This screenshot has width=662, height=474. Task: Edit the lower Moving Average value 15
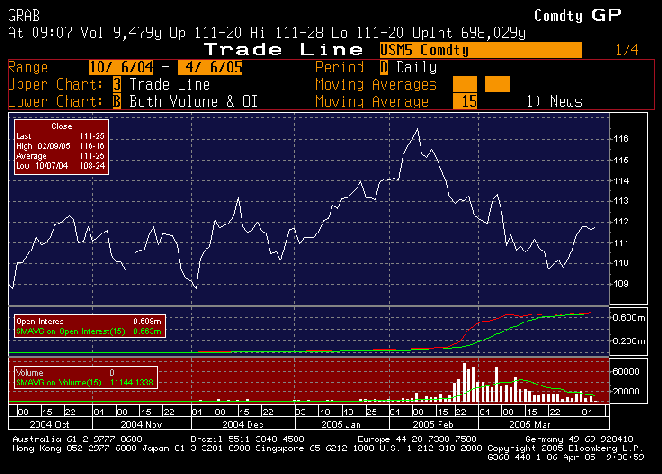[x=465, y=101]
